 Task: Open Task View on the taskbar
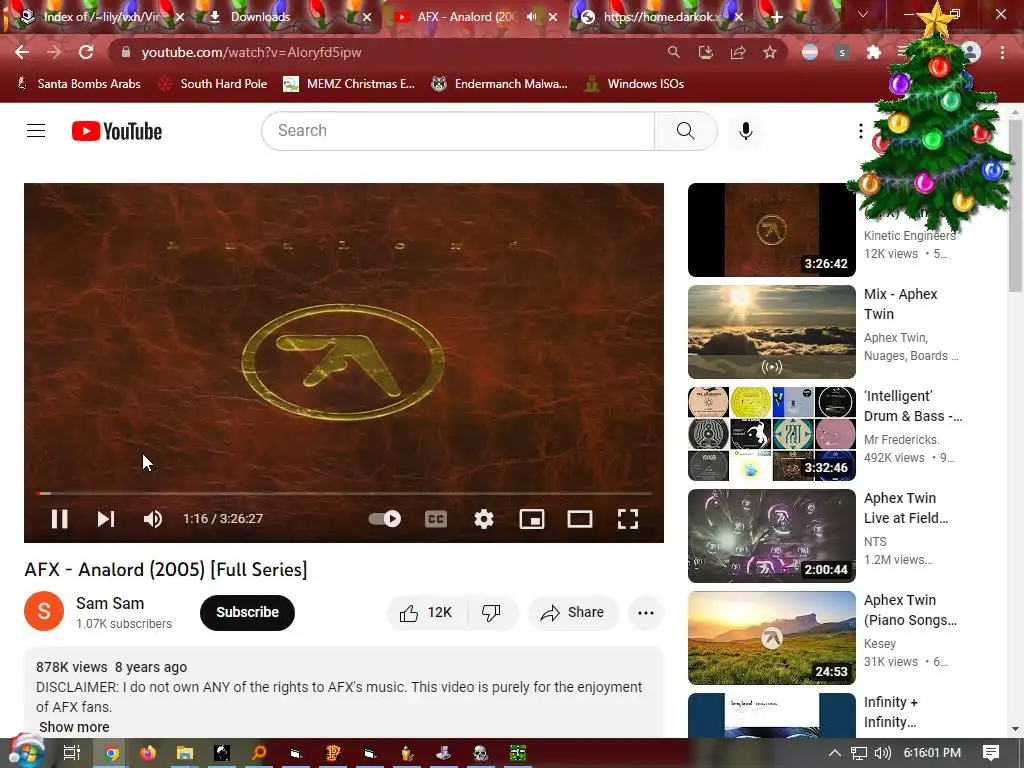[x=71, y=753]
